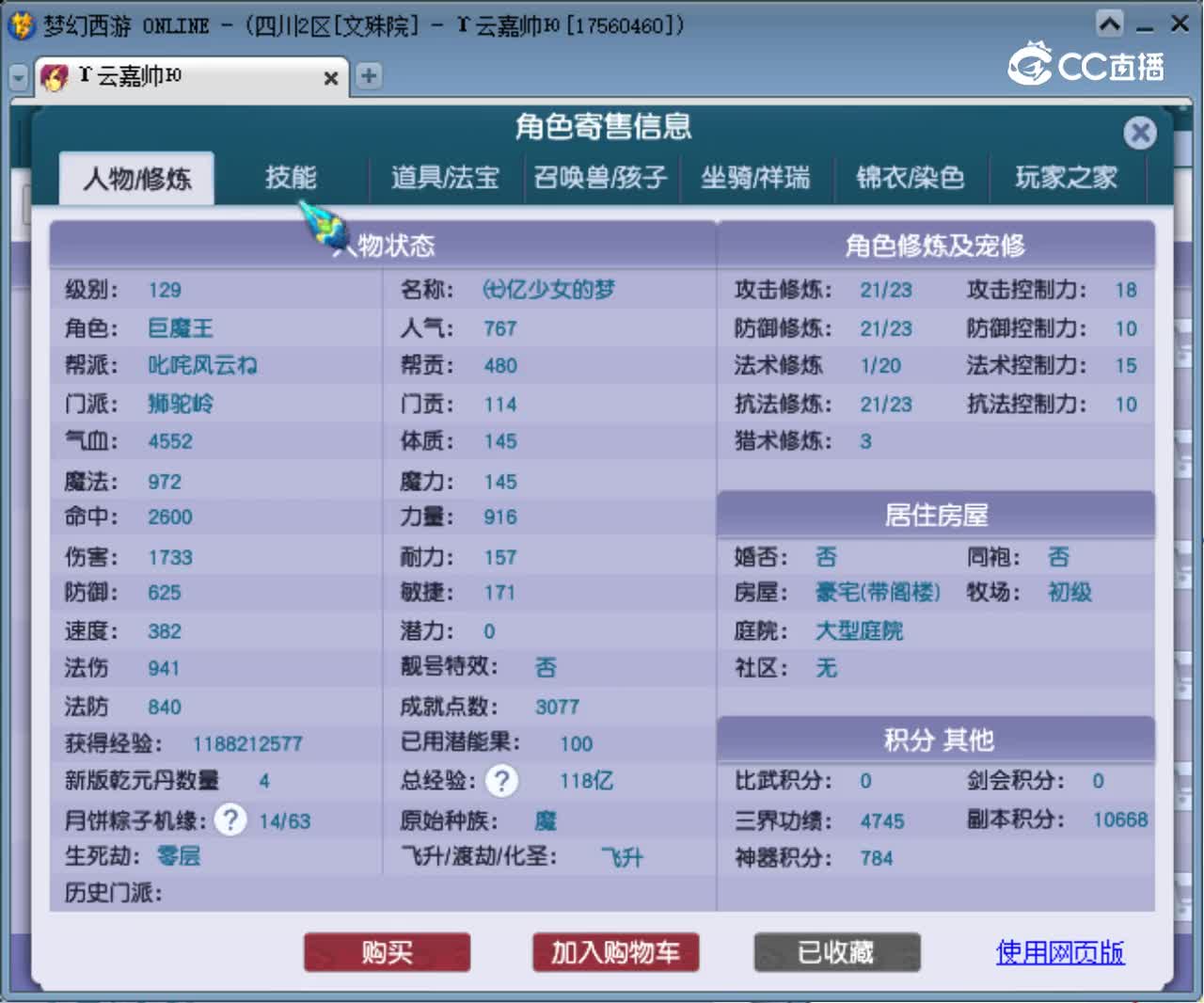Click the 伤害 value 1733
This screenshot has width=1204, height=1003.
170,557
